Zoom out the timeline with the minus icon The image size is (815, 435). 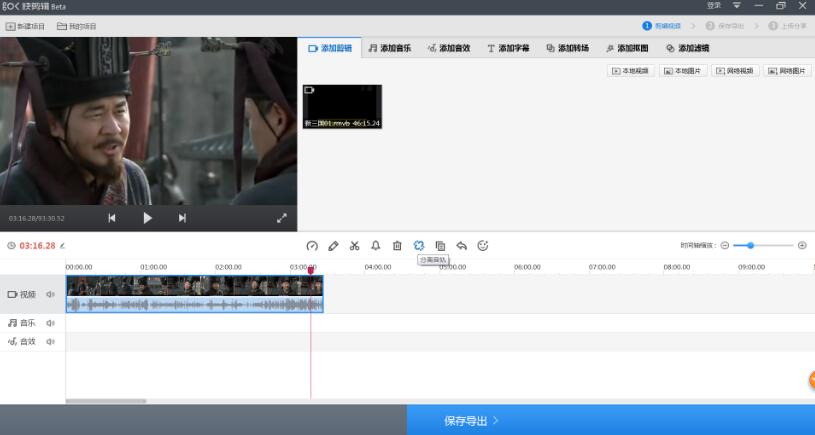[725, 245]
